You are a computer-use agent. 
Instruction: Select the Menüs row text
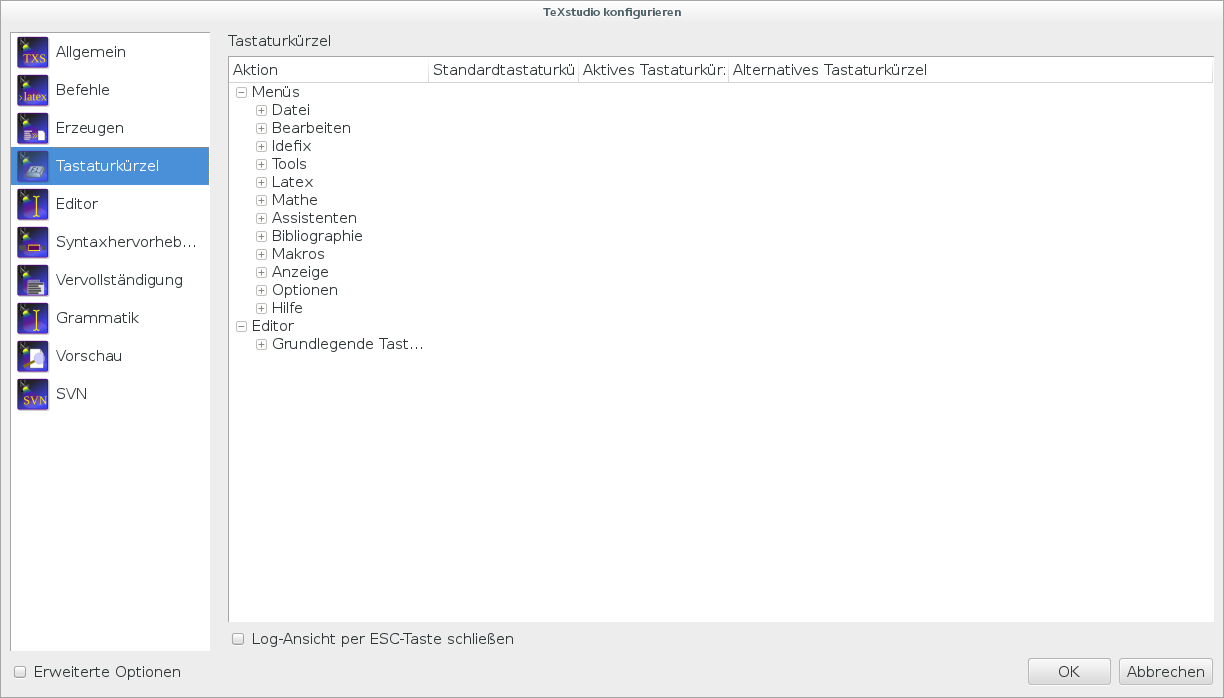pyautogui.click(x=276, y=92)
